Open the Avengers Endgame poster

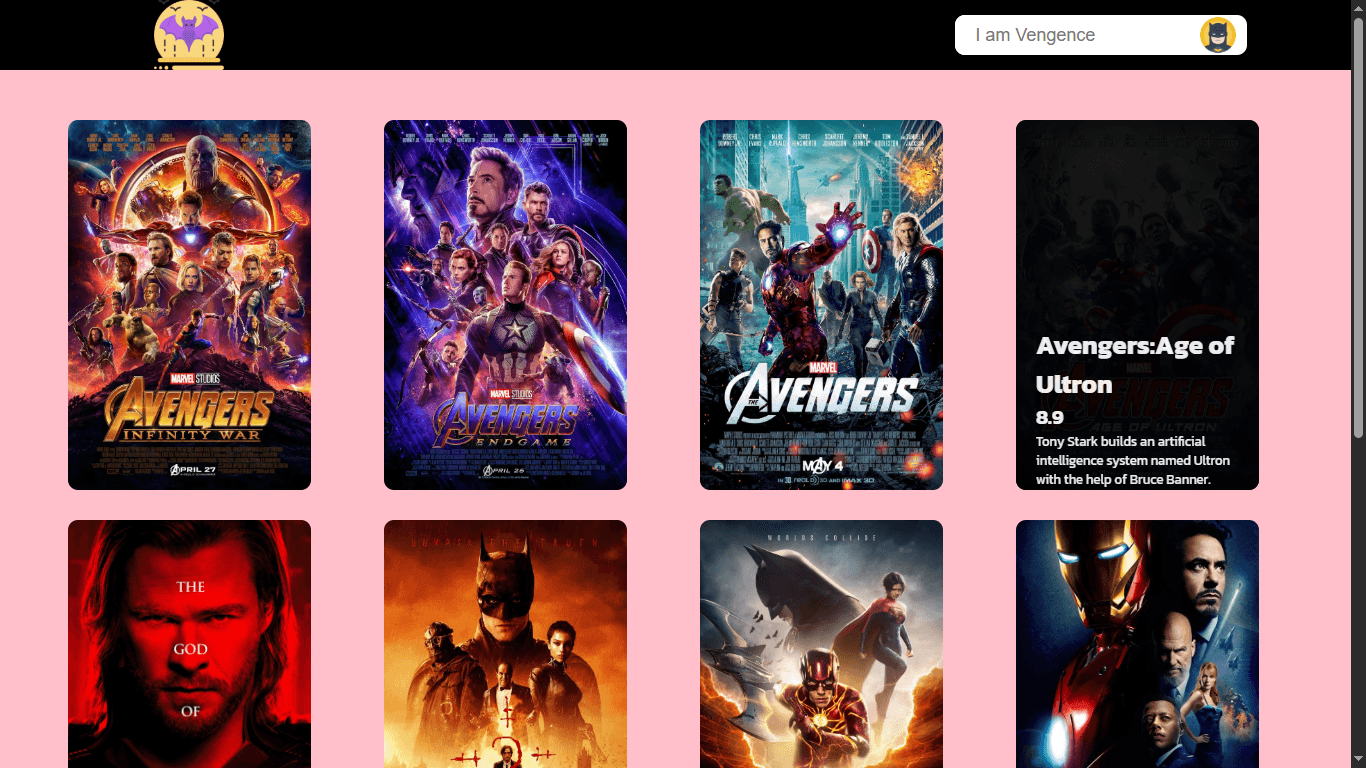[505, 305]
